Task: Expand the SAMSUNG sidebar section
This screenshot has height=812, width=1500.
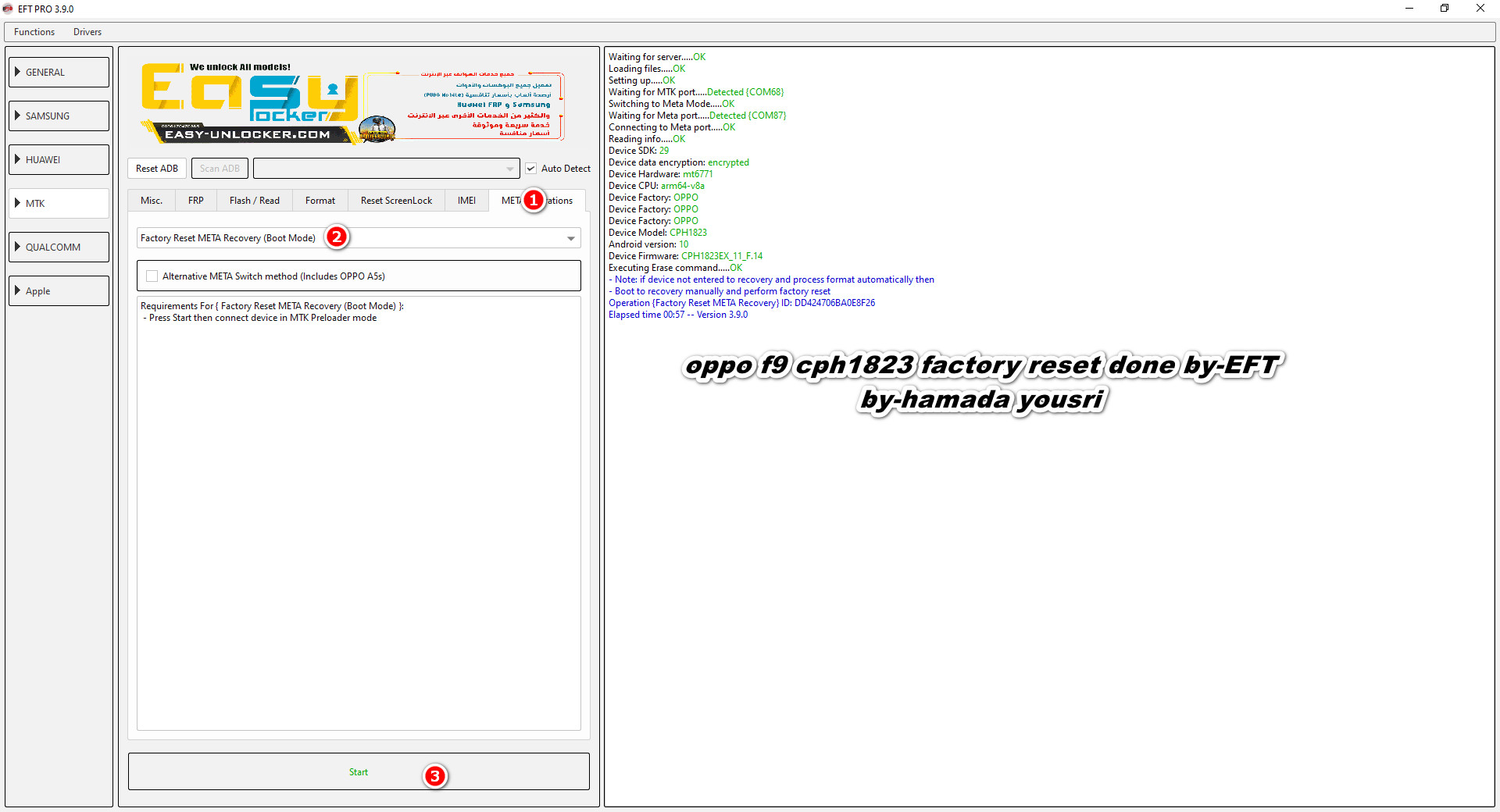Action: coord(59,116)
